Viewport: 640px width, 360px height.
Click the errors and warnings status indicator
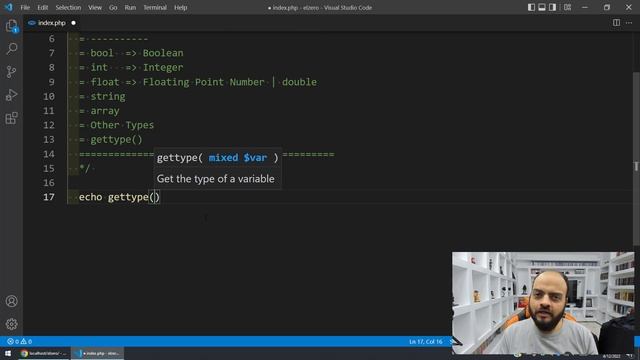coord(19,341)
